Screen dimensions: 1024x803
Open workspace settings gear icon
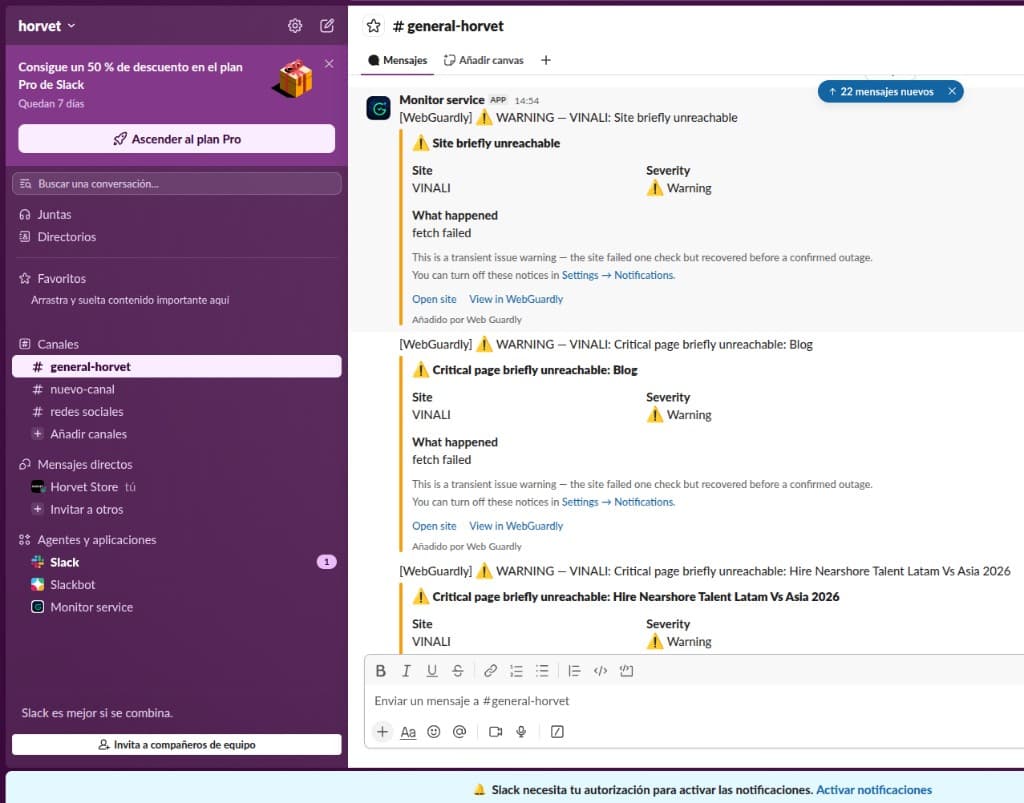pos(295,25)
